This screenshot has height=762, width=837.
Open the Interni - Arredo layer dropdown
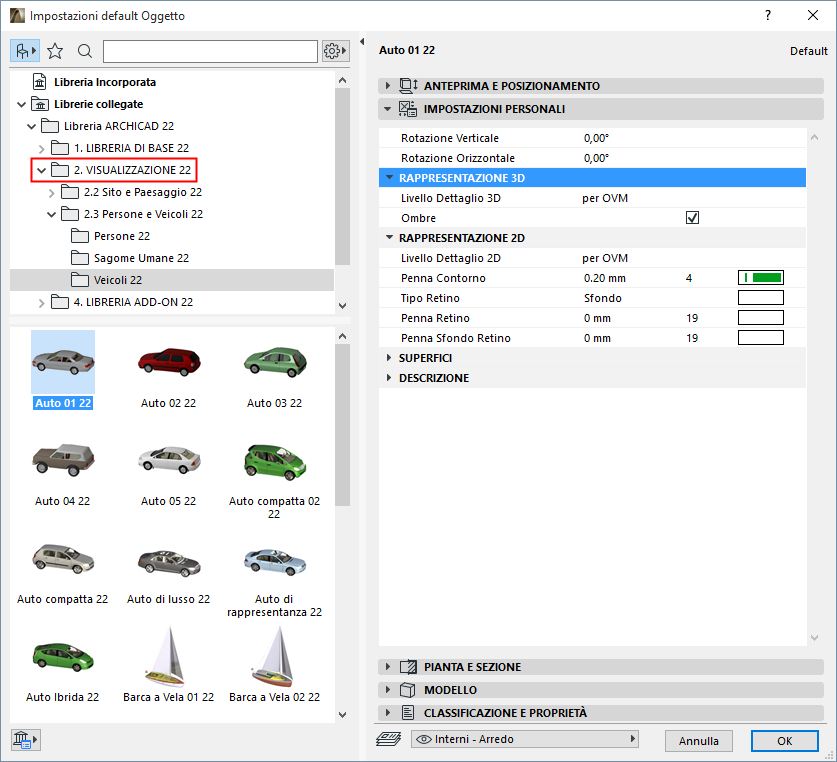(x=525, y=740)
